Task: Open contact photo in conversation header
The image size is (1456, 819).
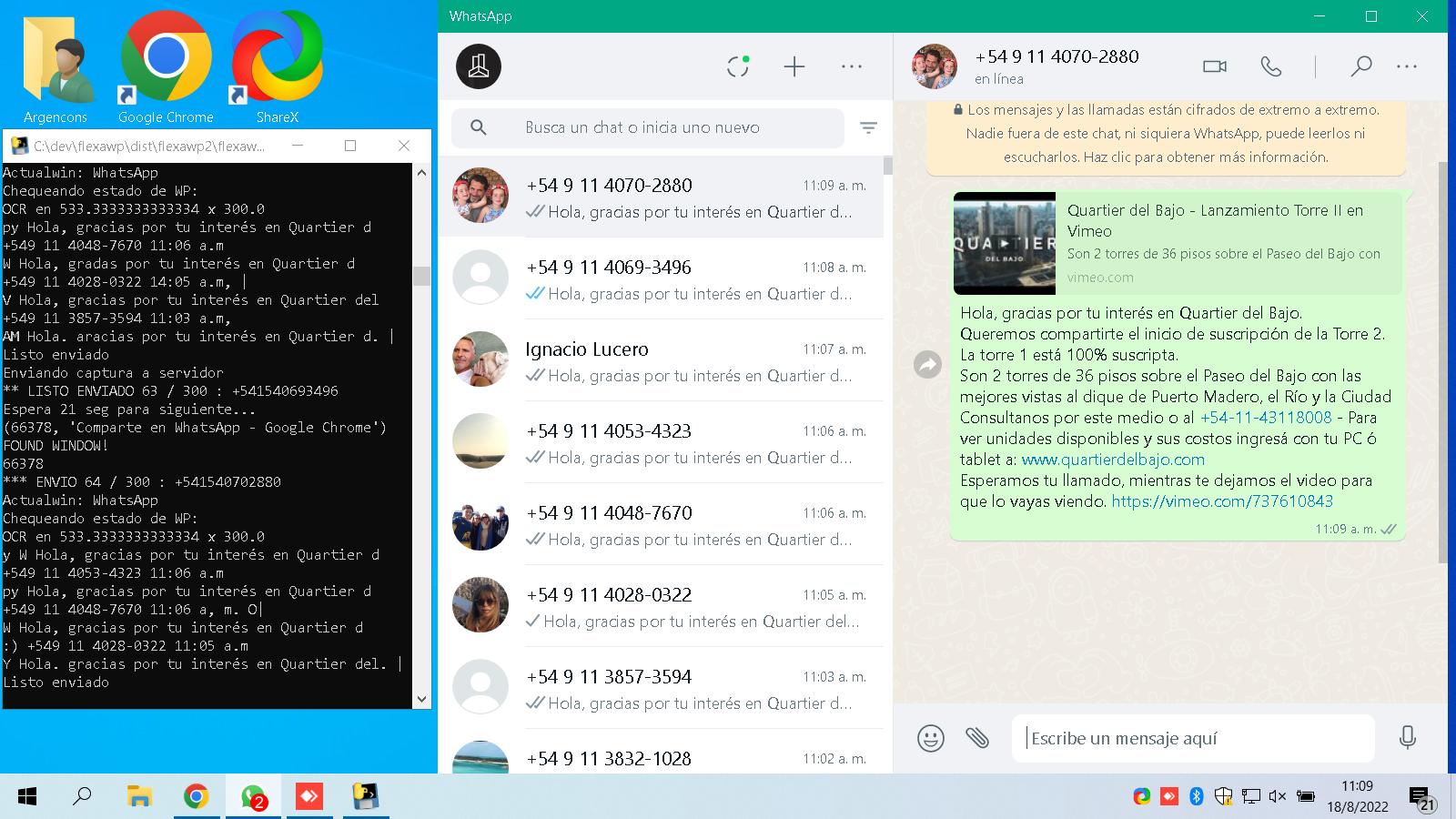Action: (935, 66)
